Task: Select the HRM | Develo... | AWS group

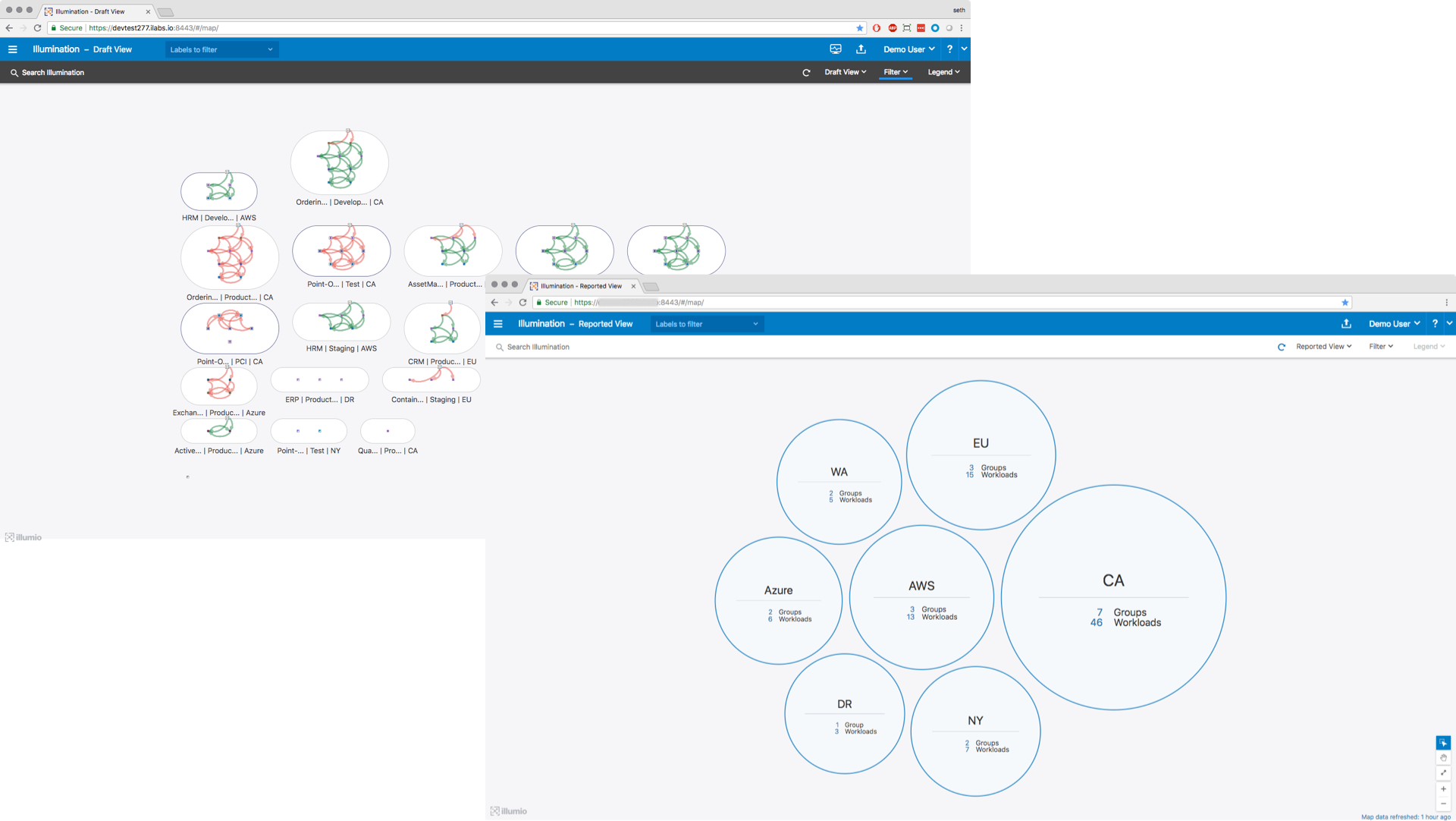Action: [x=218, y=191]
